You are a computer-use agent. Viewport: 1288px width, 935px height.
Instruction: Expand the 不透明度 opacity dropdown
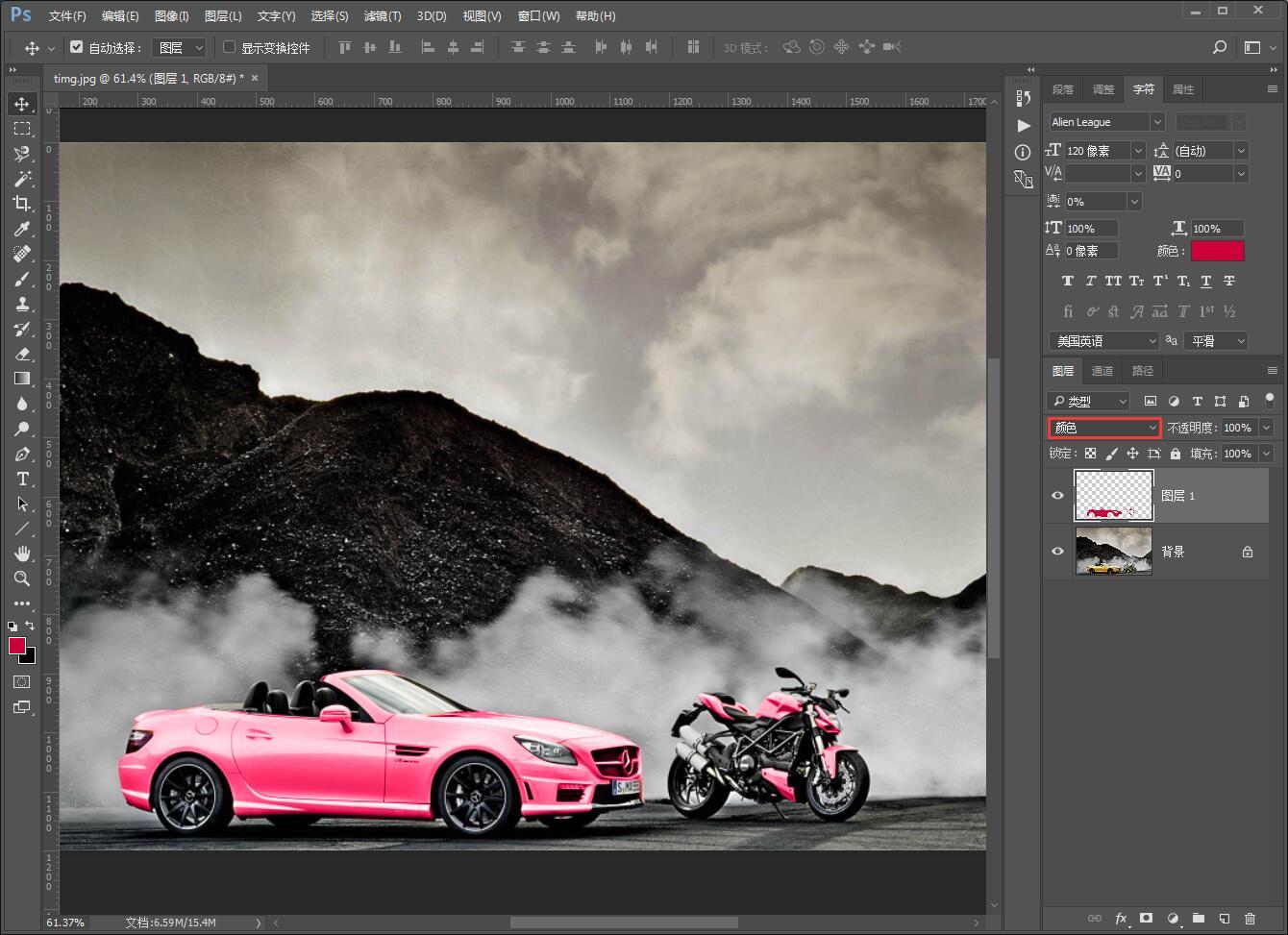tap(1266, 428)
